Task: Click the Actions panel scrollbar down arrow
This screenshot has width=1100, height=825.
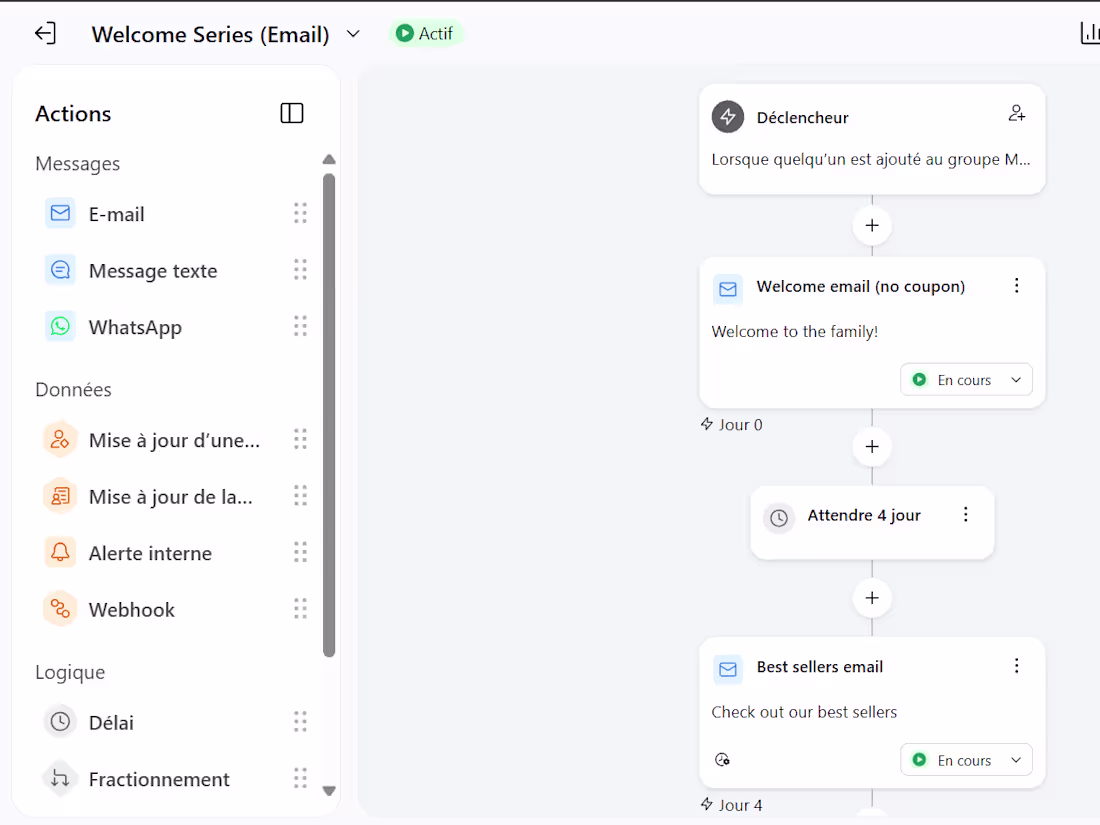Action: coord(328,791)
